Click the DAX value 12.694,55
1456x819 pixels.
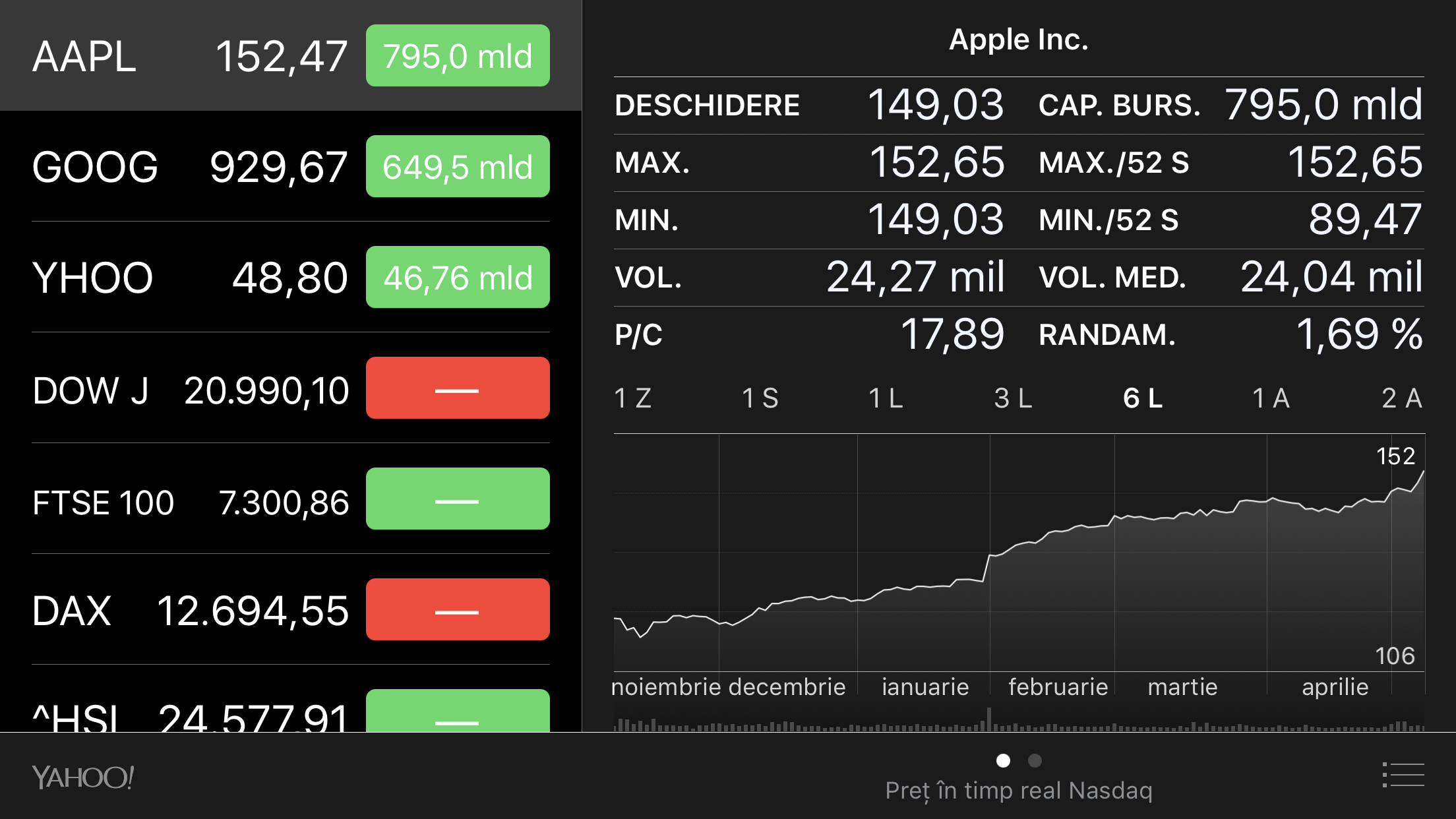[x=253, y=611]
